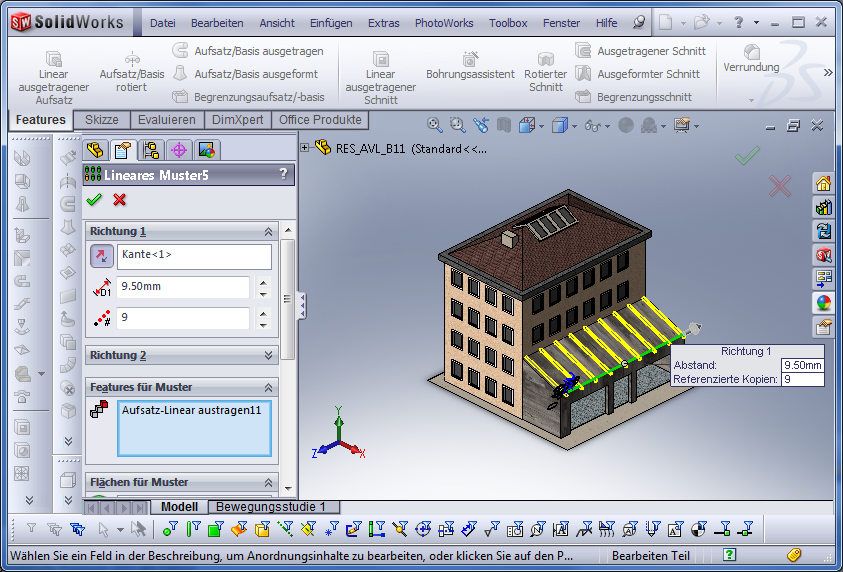The height and width of the screenshot is (572, 843).
Task: Open the ConfigurationManager tab icon
Action: click(x=151, y=151)
